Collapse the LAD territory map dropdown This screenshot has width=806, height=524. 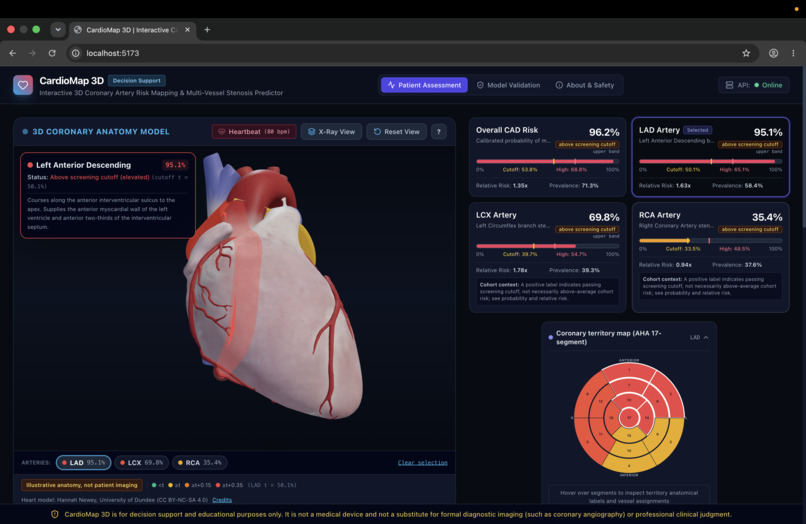coord(699,337)
